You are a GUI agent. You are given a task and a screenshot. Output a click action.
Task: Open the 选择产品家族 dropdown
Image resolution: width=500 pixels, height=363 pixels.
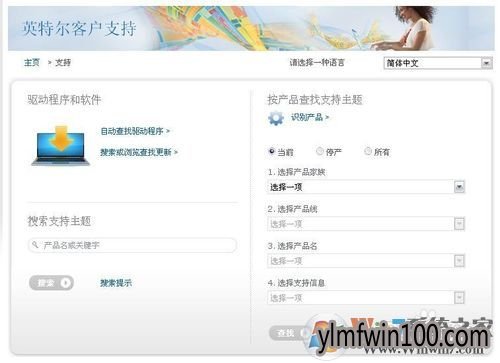(366, 187)
